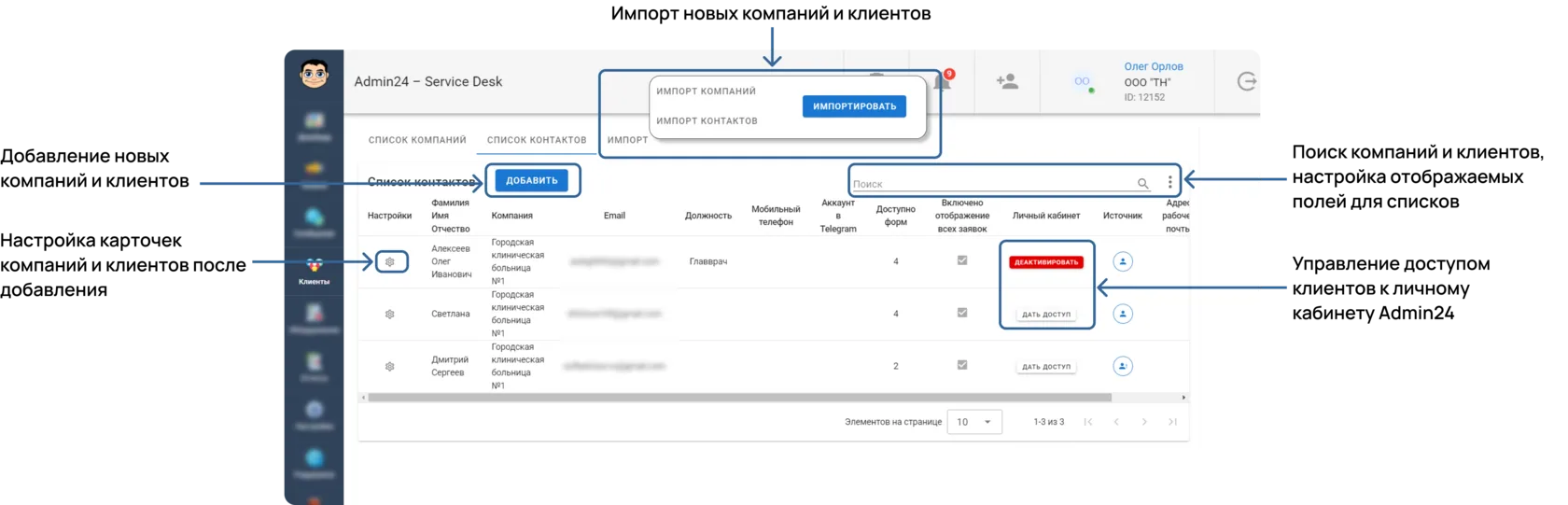The image size is (1568, 505).
Task: Open the items-per-page dropdown showing 10
Action: click(974, 422)
